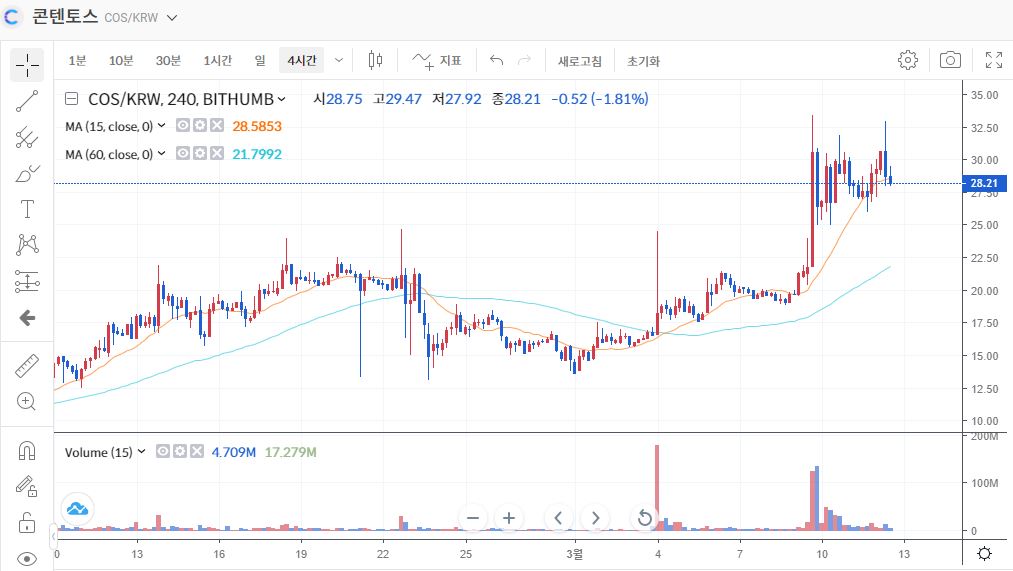
Task: Switch to the 30분 interval
Action: [x=168, y=60]
